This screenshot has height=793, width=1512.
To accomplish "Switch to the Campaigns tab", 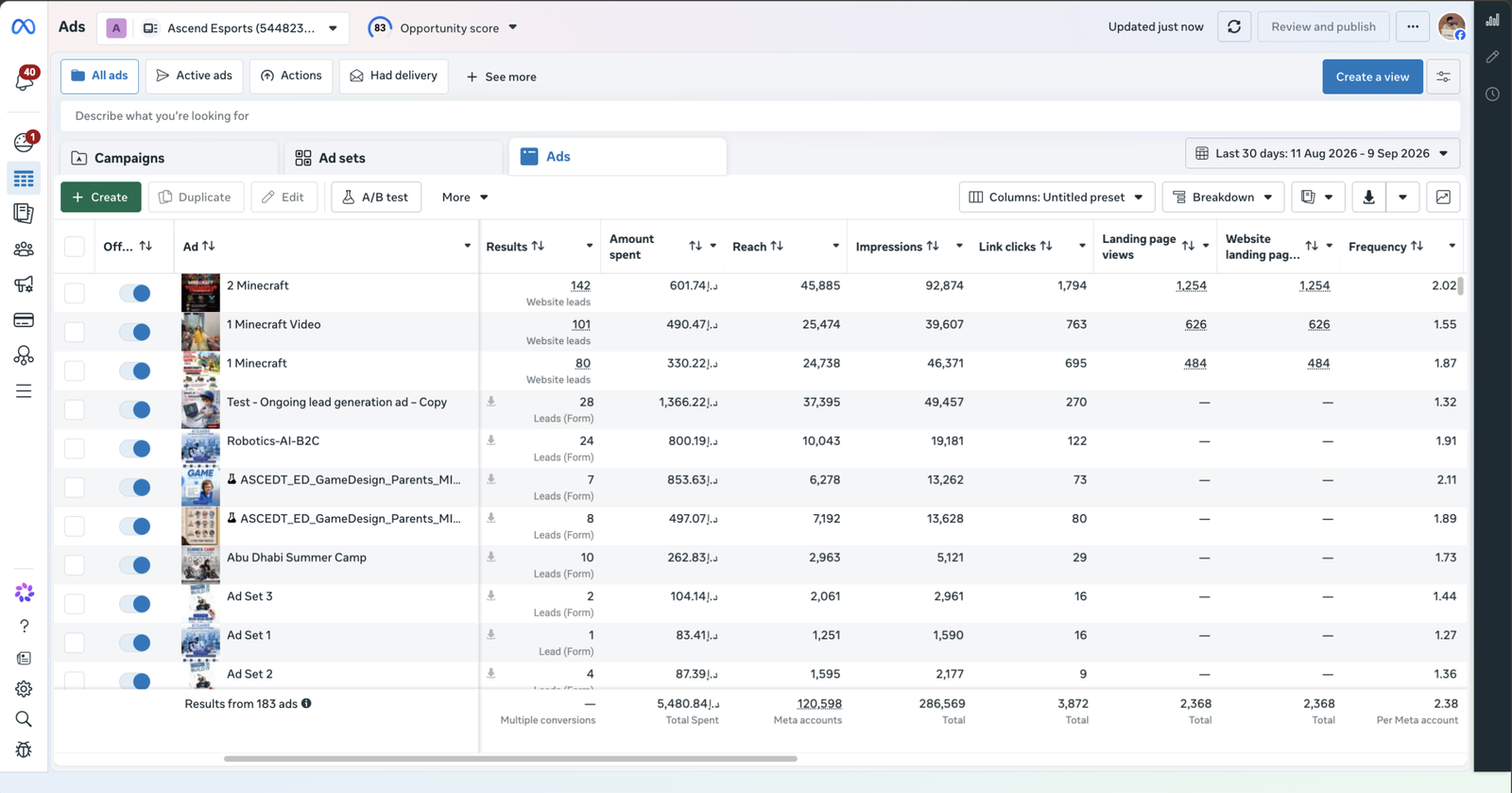I will click(169, 158).
